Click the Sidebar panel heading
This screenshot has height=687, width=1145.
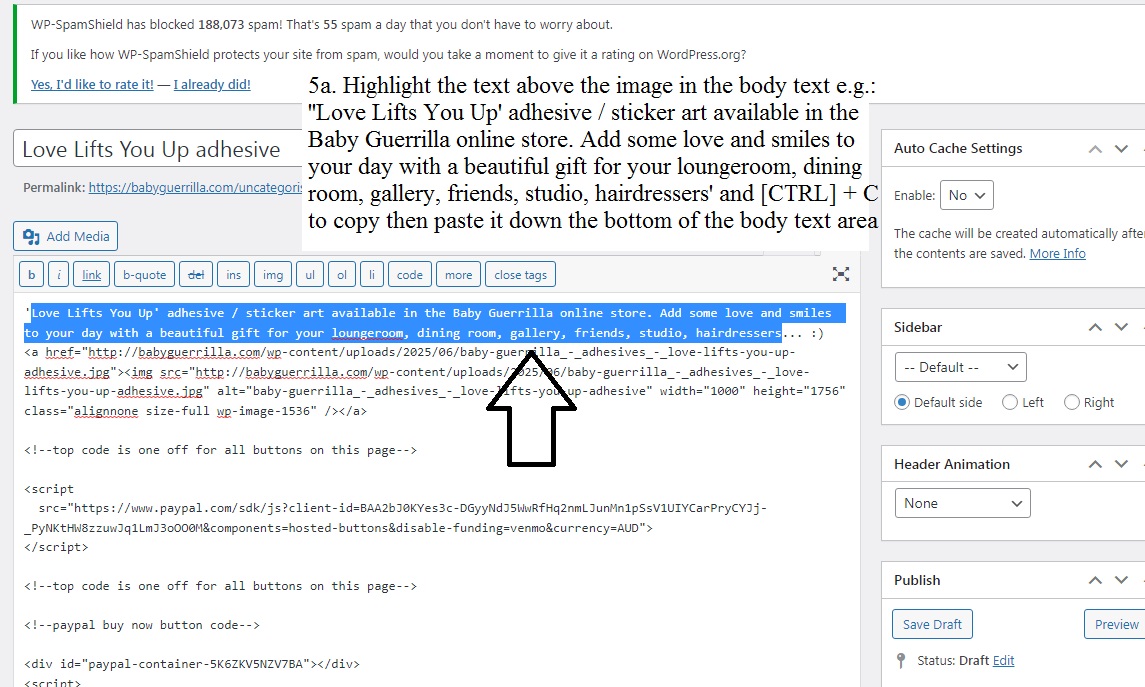(x=918, y=327)
